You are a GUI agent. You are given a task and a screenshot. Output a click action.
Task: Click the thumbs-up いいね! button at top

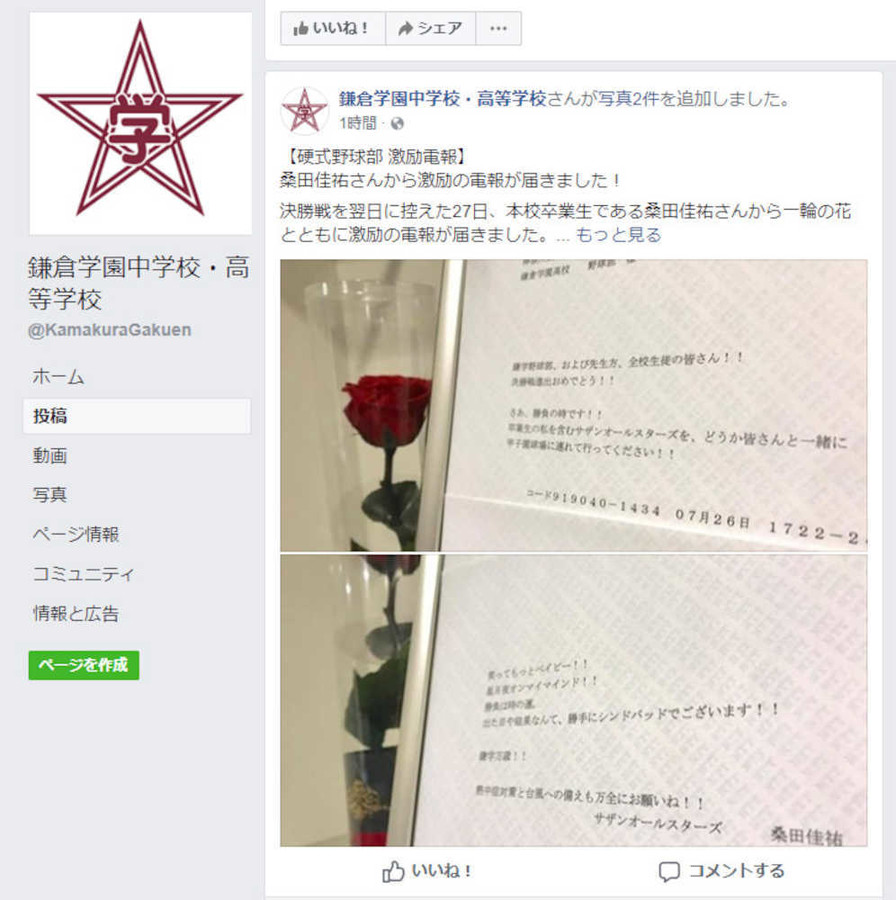(x=333, y=28)
